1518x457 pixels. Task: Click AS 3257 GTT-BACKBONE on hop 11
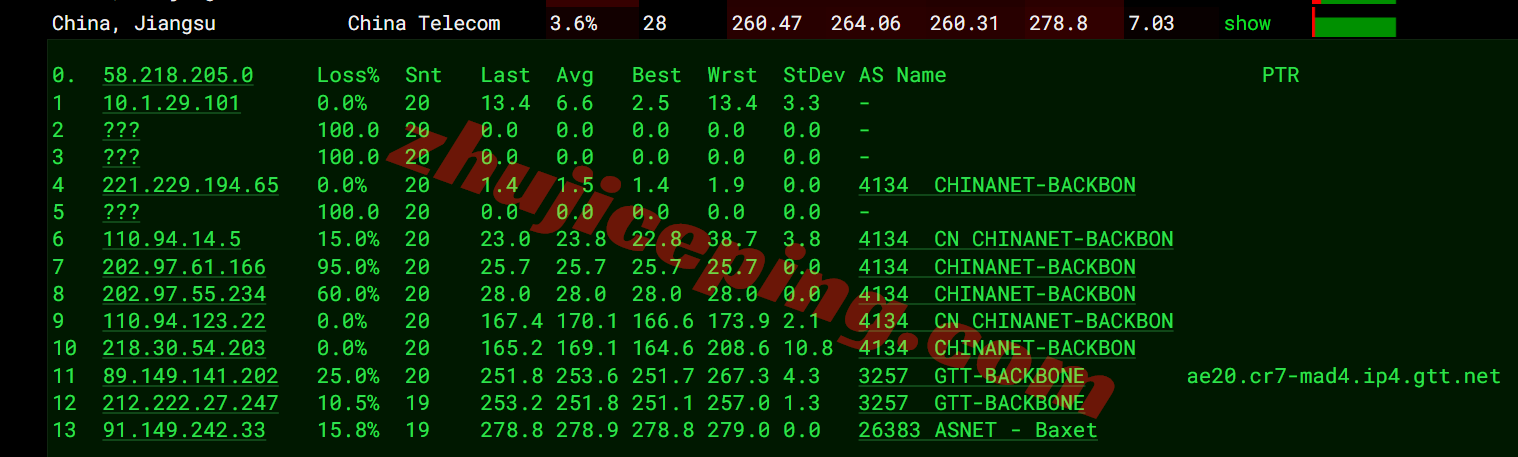[972, 376]
